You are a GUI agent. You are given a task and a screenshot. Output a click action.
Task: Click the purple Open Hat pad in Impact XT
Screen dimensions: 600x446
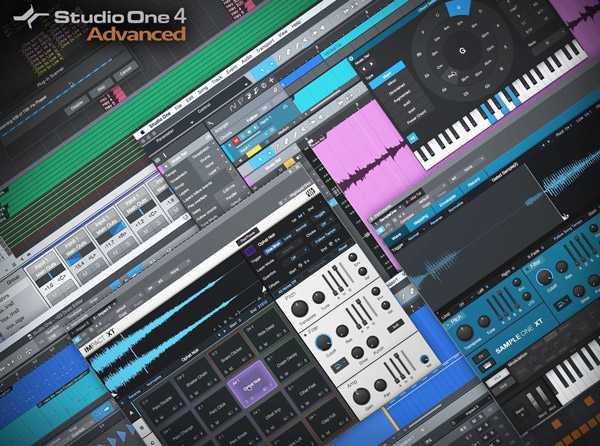(252, 384)
